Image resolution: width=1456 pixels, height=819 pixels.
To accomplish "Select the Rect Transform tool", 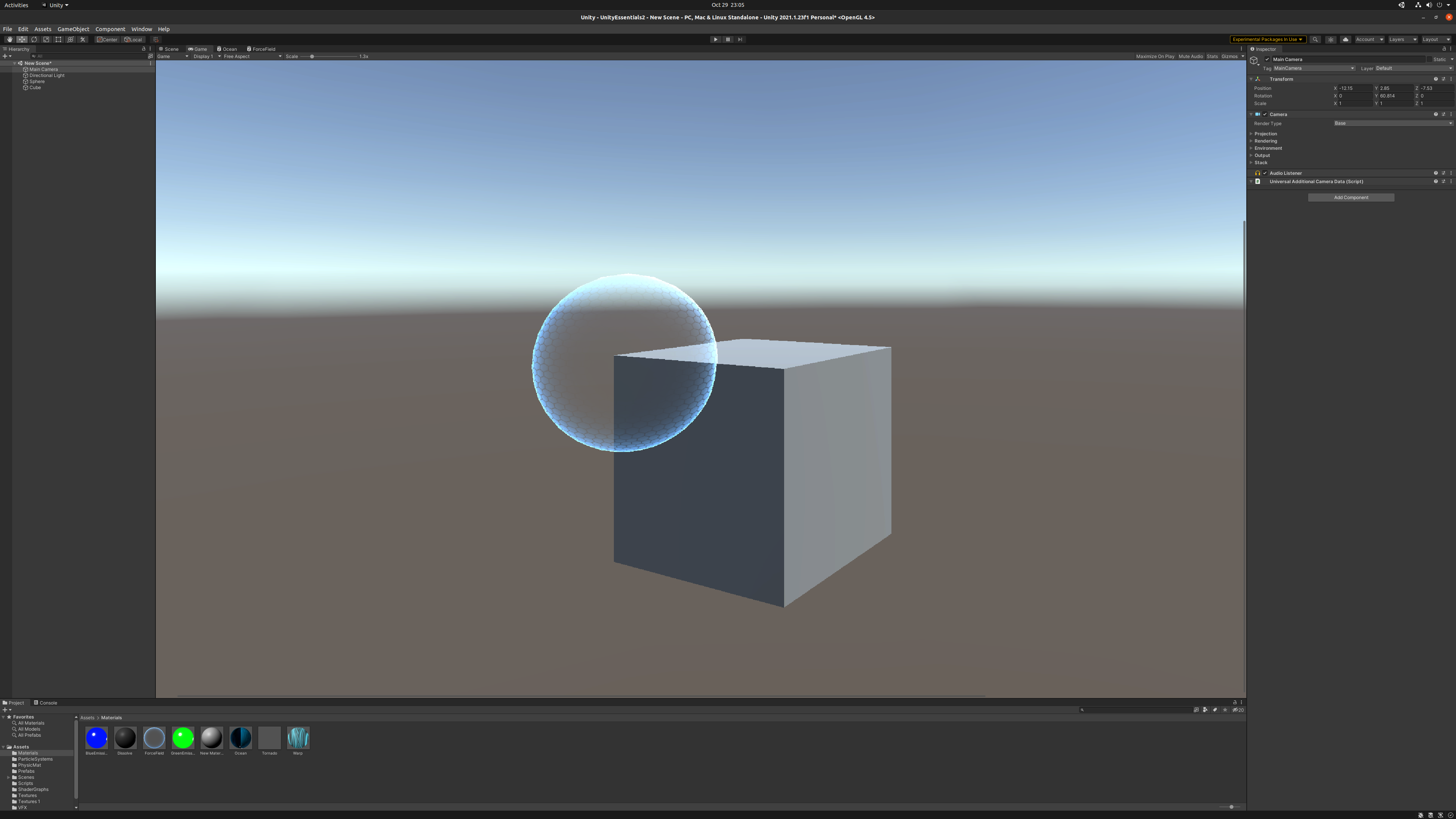I will pos(58,39).
